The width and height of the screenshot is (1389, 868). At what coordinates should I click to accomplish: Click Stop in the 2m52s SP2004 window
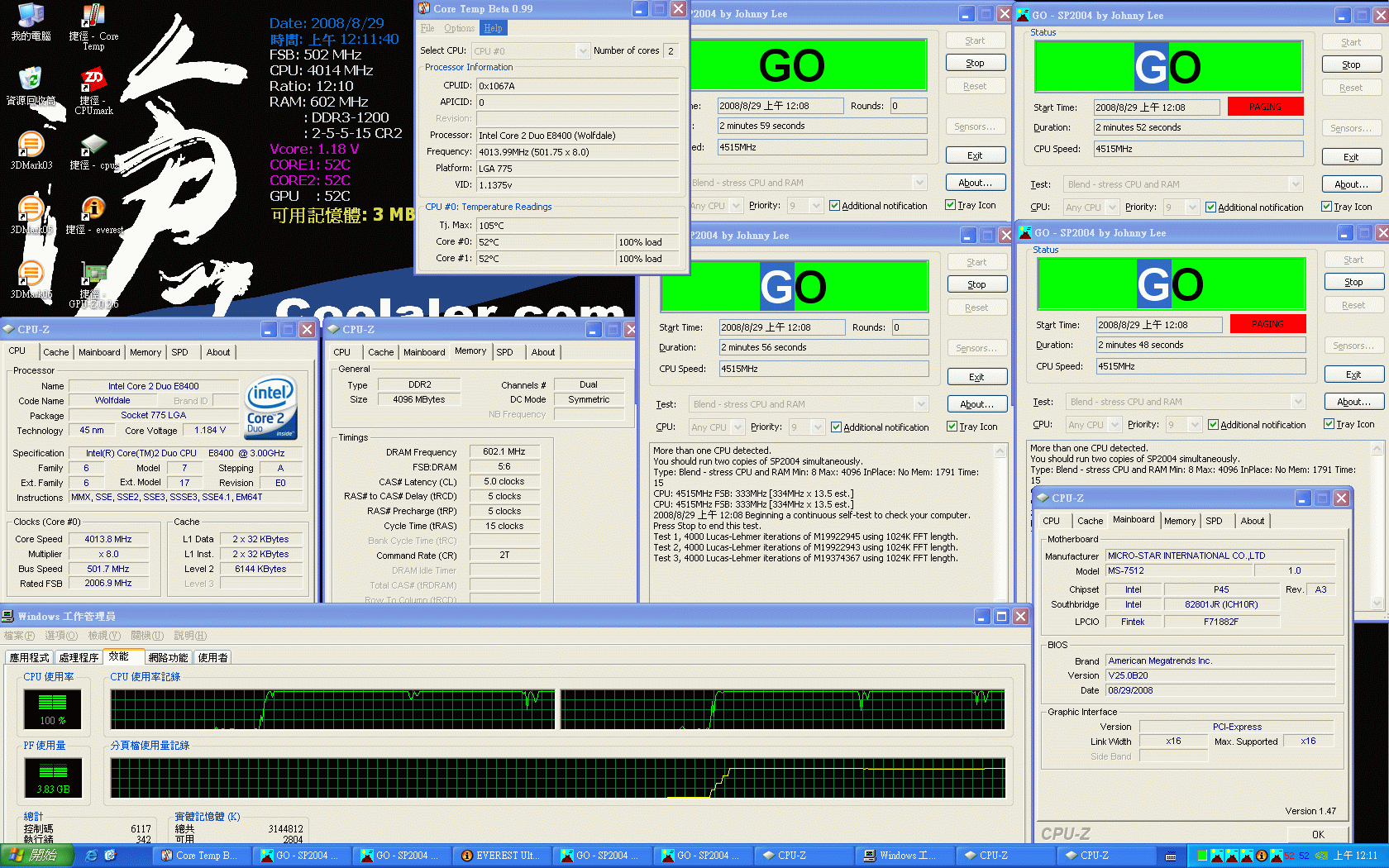pyautogui.click(x=1351, y=64)
